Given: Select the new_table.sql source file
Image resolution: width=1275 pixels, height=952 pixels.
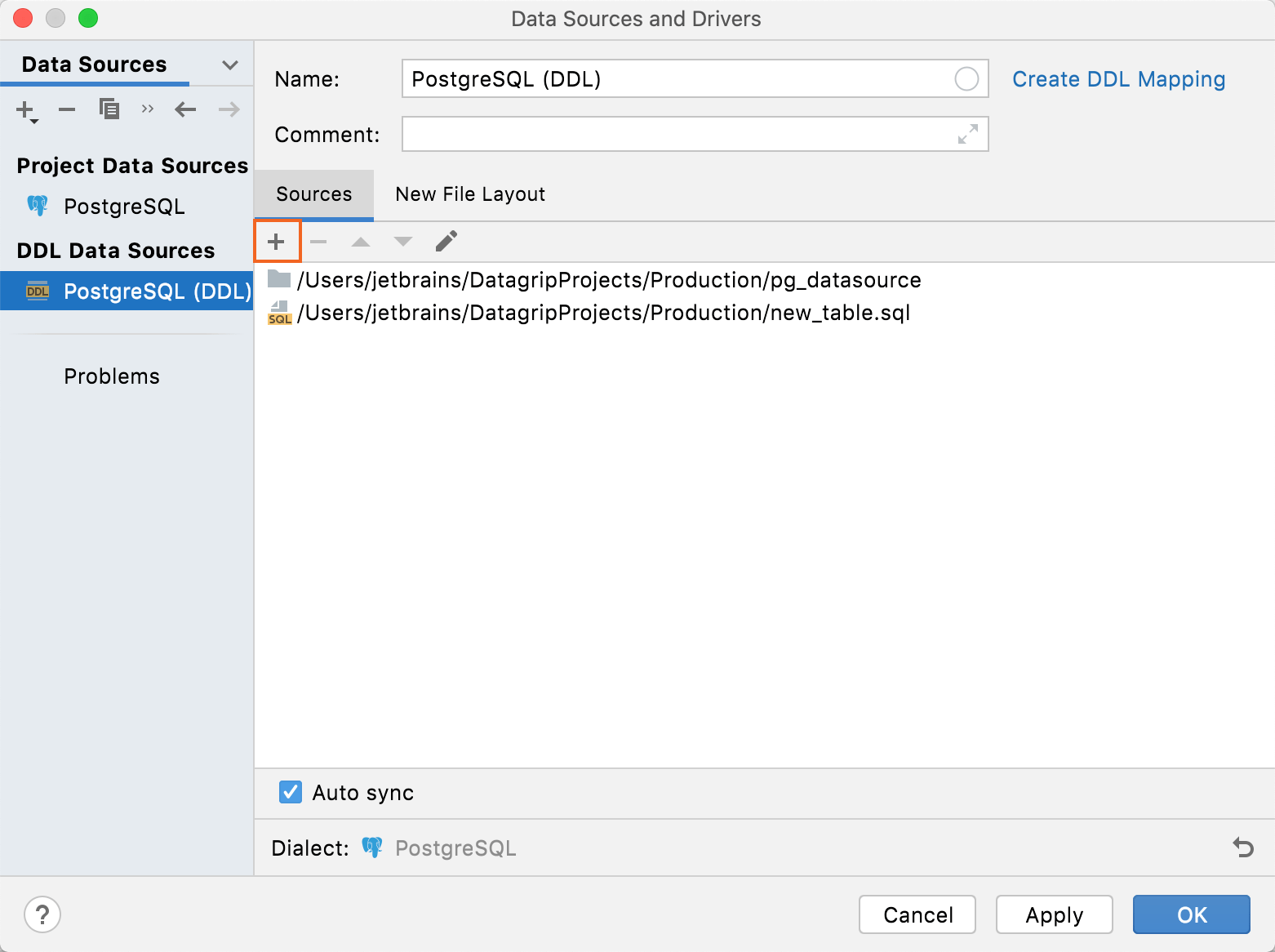Looking at the screenshot, I should [x=603, y=313].
